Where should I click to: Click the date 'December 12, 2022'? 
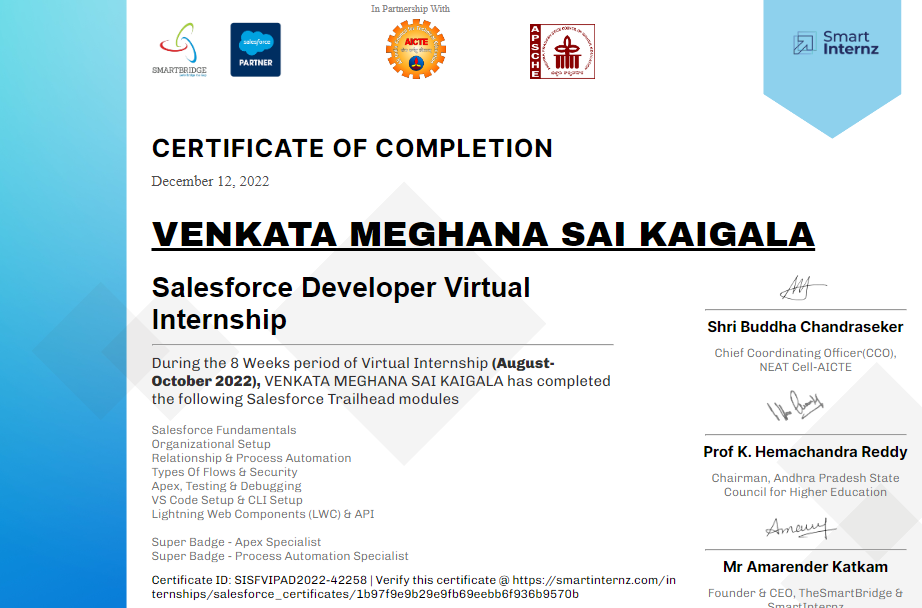pos(211,181)
